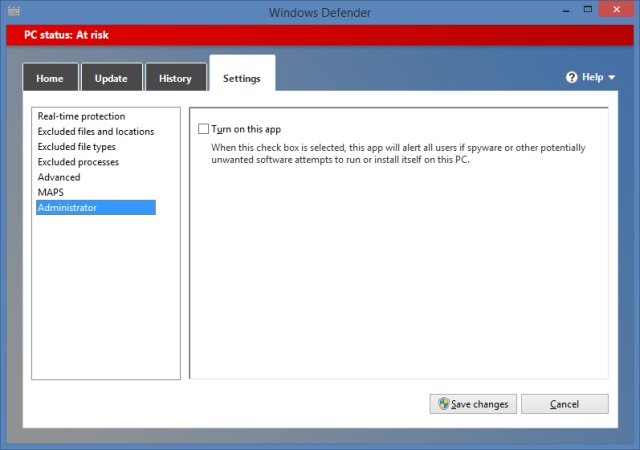Expand the Help dropdown arrow

(x=611, y=77)
